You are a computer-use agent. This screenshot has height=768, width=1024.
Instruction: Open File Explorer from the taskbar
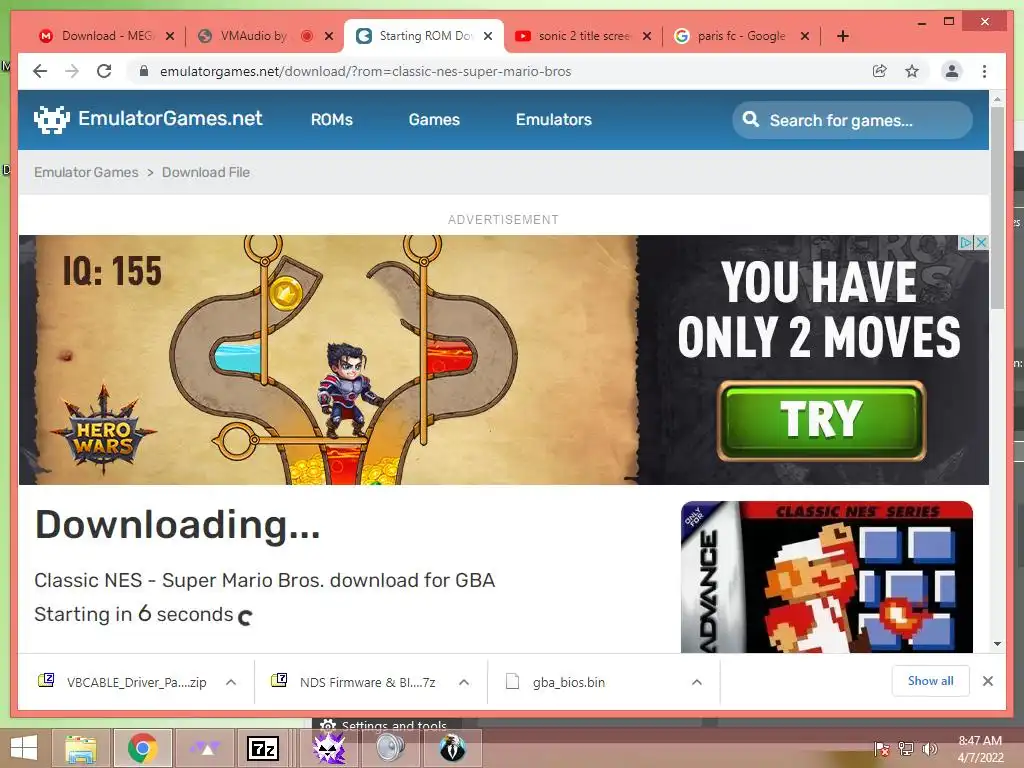point(81,748)
